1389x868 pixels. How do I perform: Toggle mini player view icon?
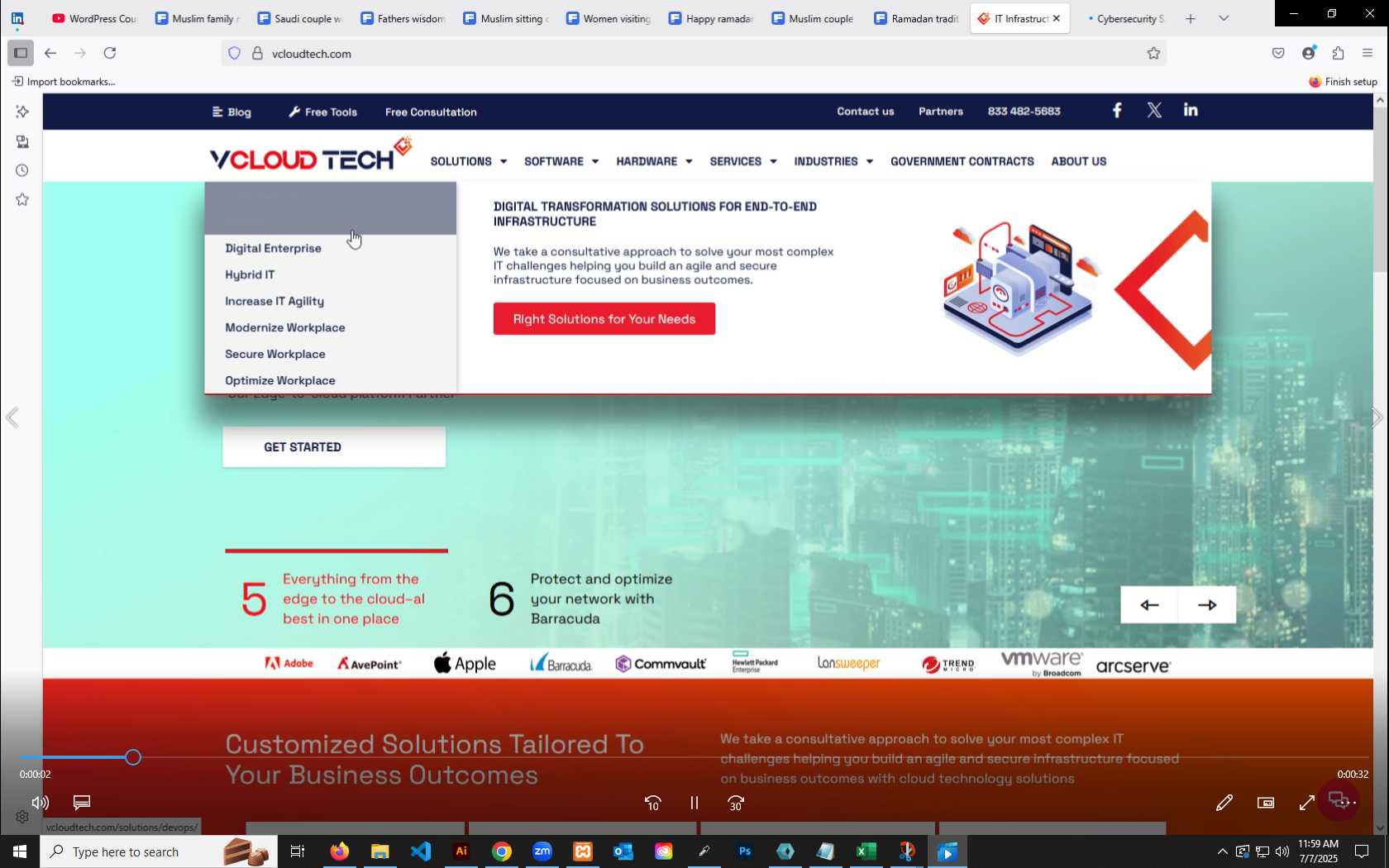pos(1266,803)
